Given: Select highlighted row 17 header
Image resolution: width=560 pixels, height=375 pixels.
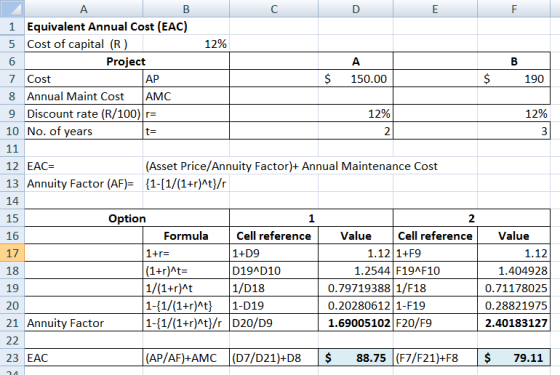Looking at the screenshot, I should pyautogui.click(x=12, y=253).
